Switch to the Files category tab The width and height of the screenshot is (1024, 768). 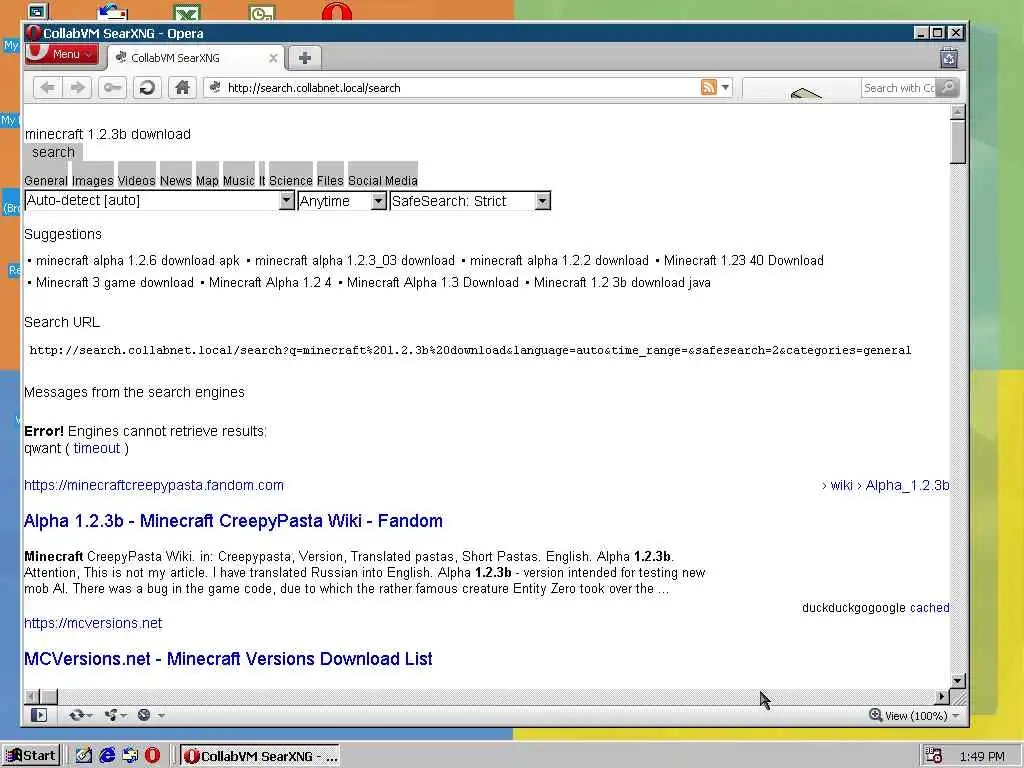(330, 180)
